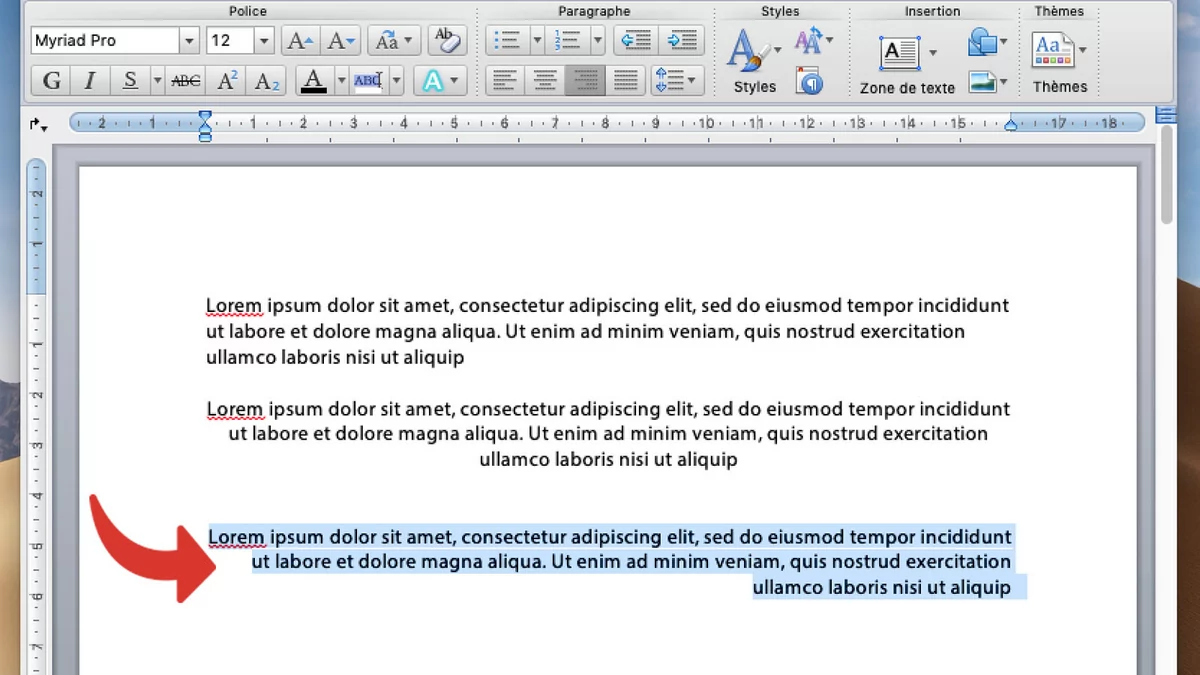Click the clear formatting eraser icon

(x=447, y=41)
